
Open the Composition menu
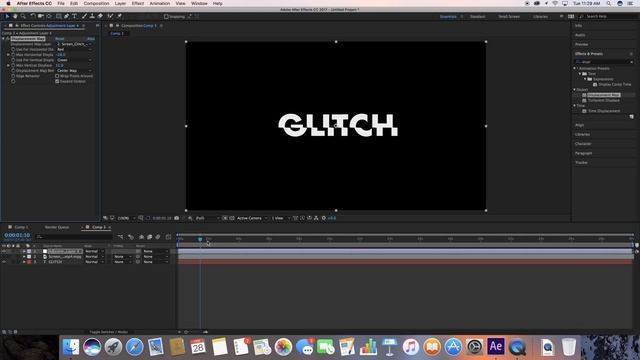[x=96, y=3]
